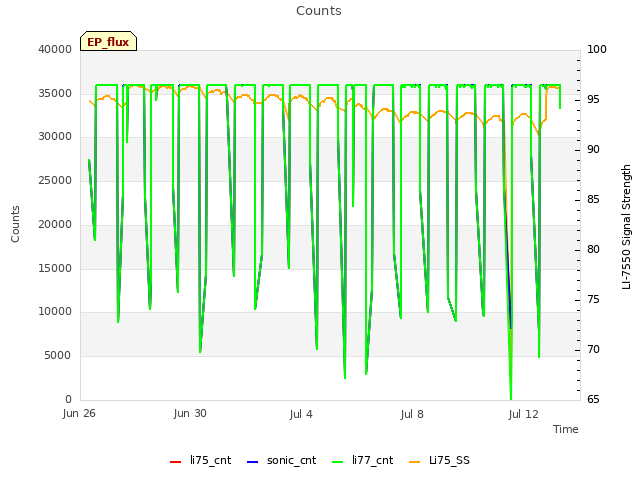Toggle the li77_cnt legend entry
Screen dimensions: 640x480
[363, 460]
